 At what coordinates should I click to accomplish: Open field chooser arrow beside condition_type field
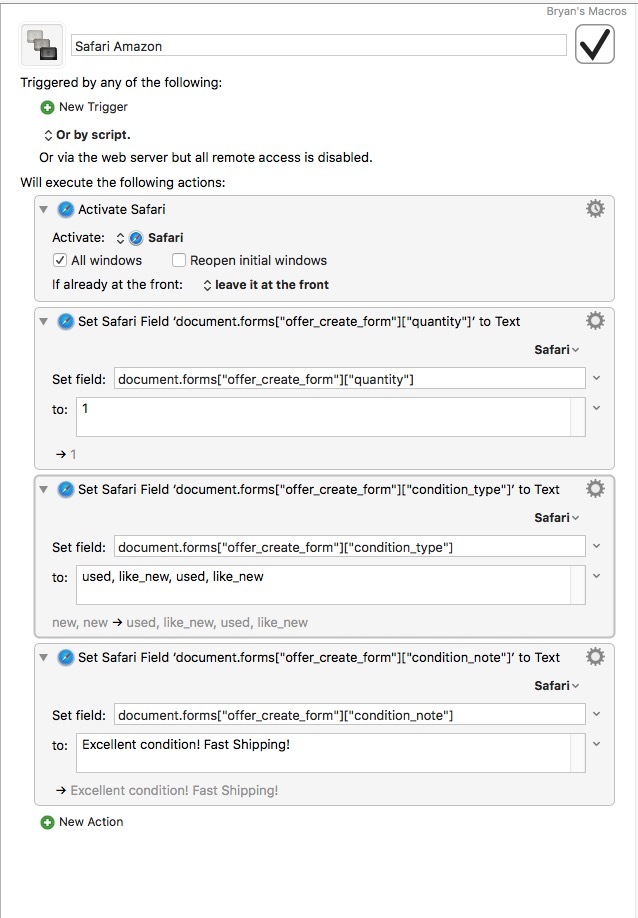(x=596, y=546)
